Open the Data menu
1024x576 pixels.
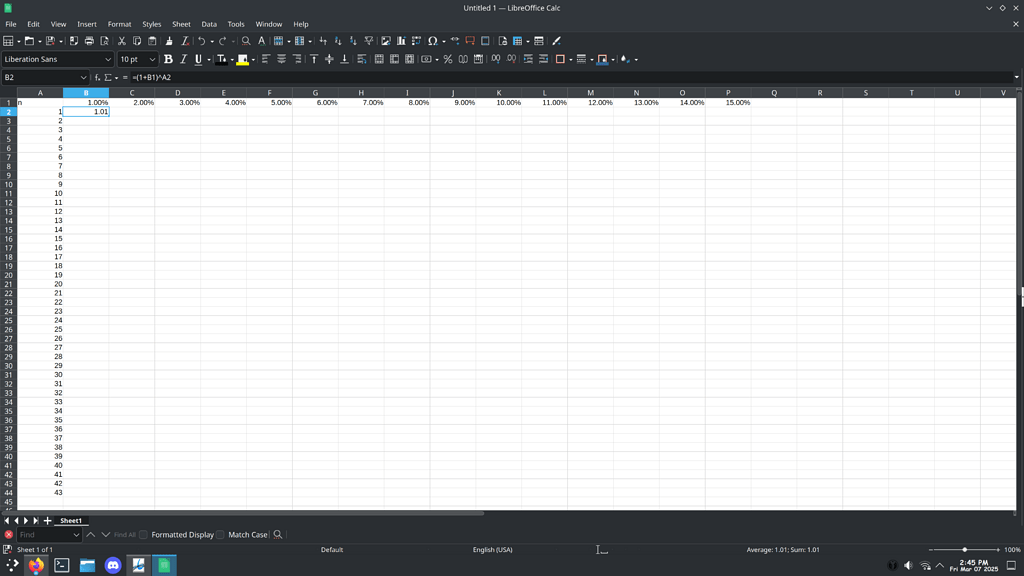[x=208, y=24]
